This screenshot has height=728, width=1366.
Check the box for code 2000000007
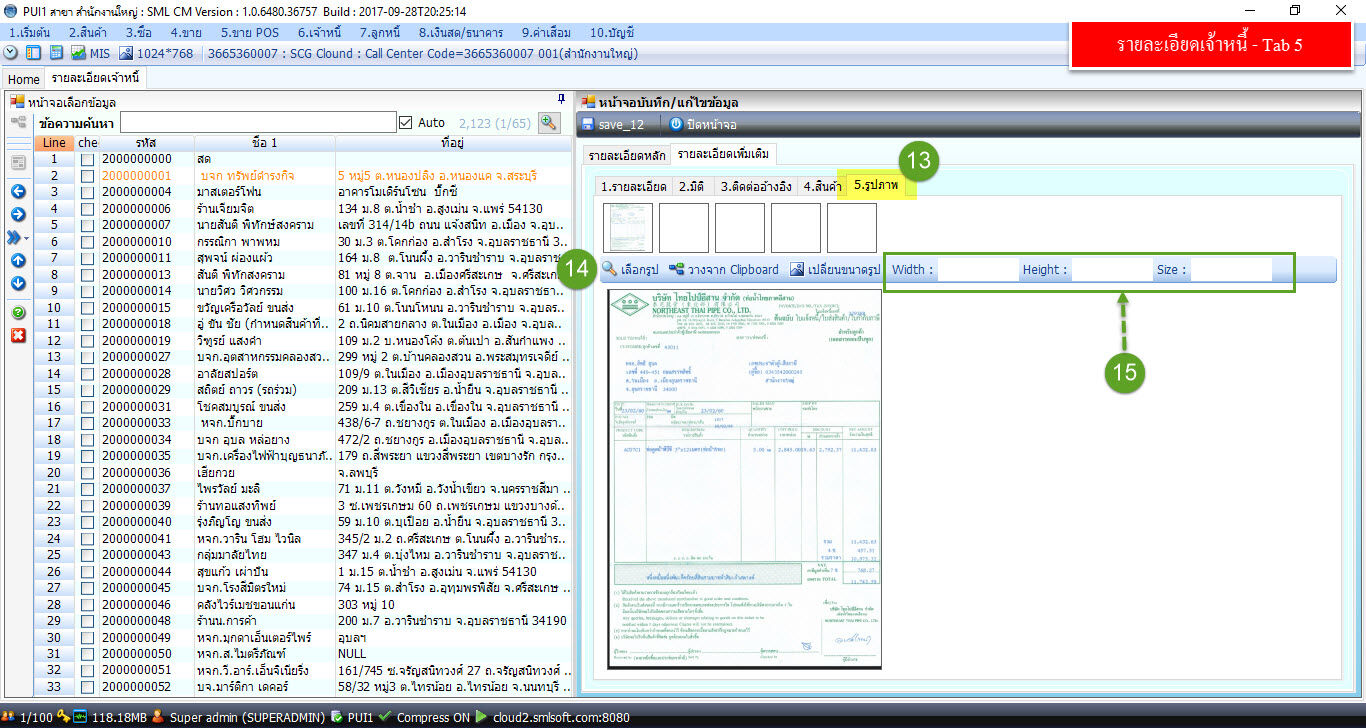88,225
